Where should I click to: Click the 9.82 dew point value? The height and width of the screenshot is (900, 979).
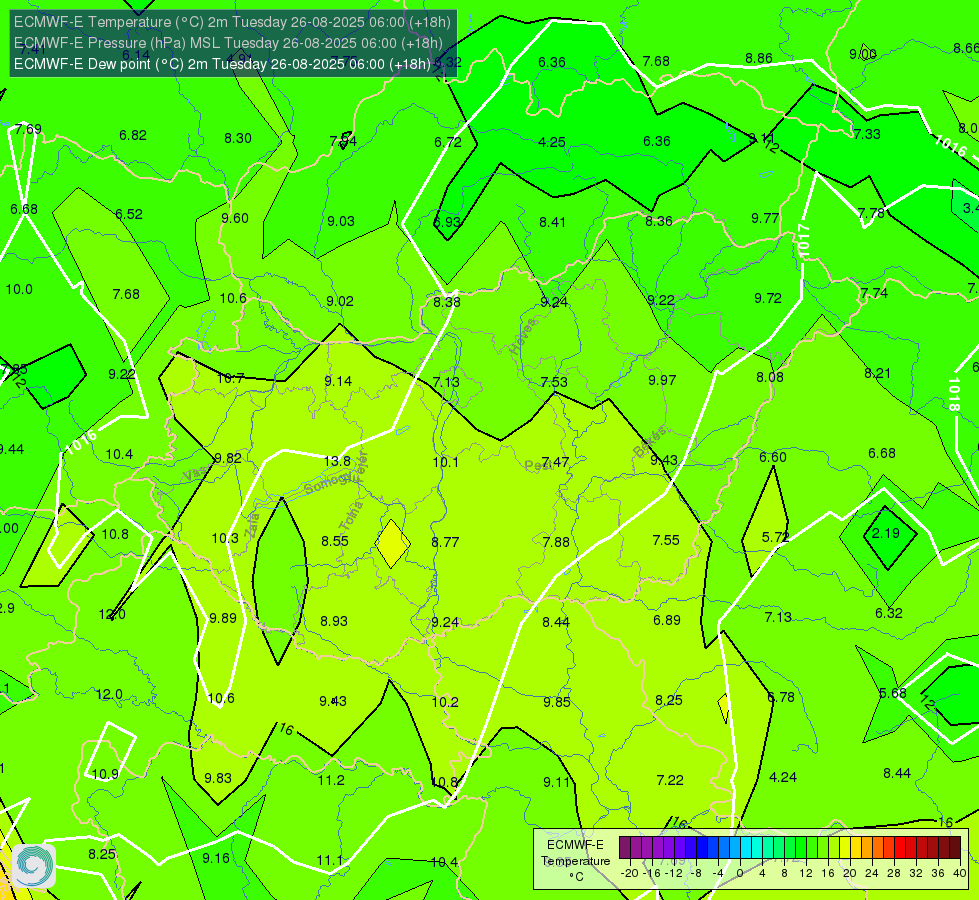coord(227,458)
